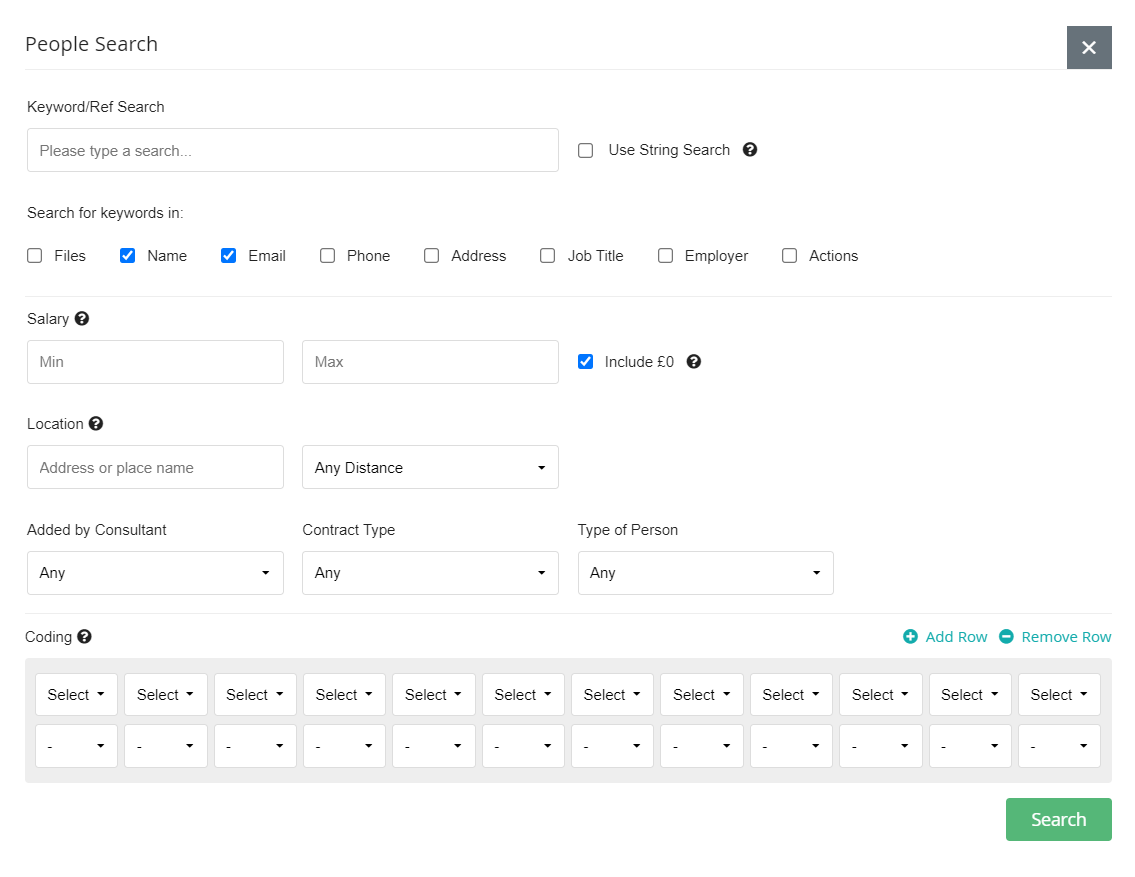Click the Remove Row link text
1135x877 pixels.
[x=1066, y=637]
